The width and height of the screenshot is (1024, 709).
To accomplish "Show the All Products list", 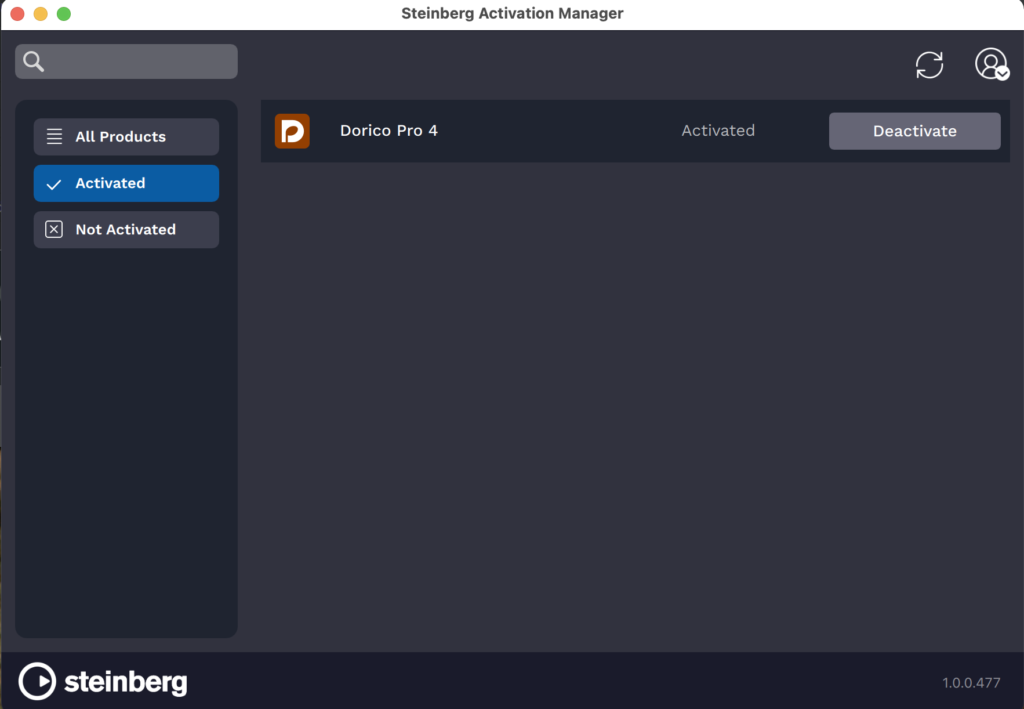I will click(x=126, y=136).
